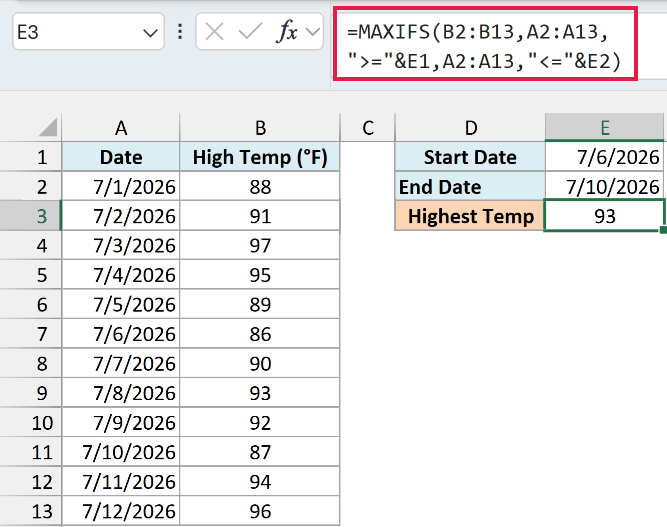The image size is (667, 527).
Task: Click the "High Temp (°F)" header cell
Action: 260,157
